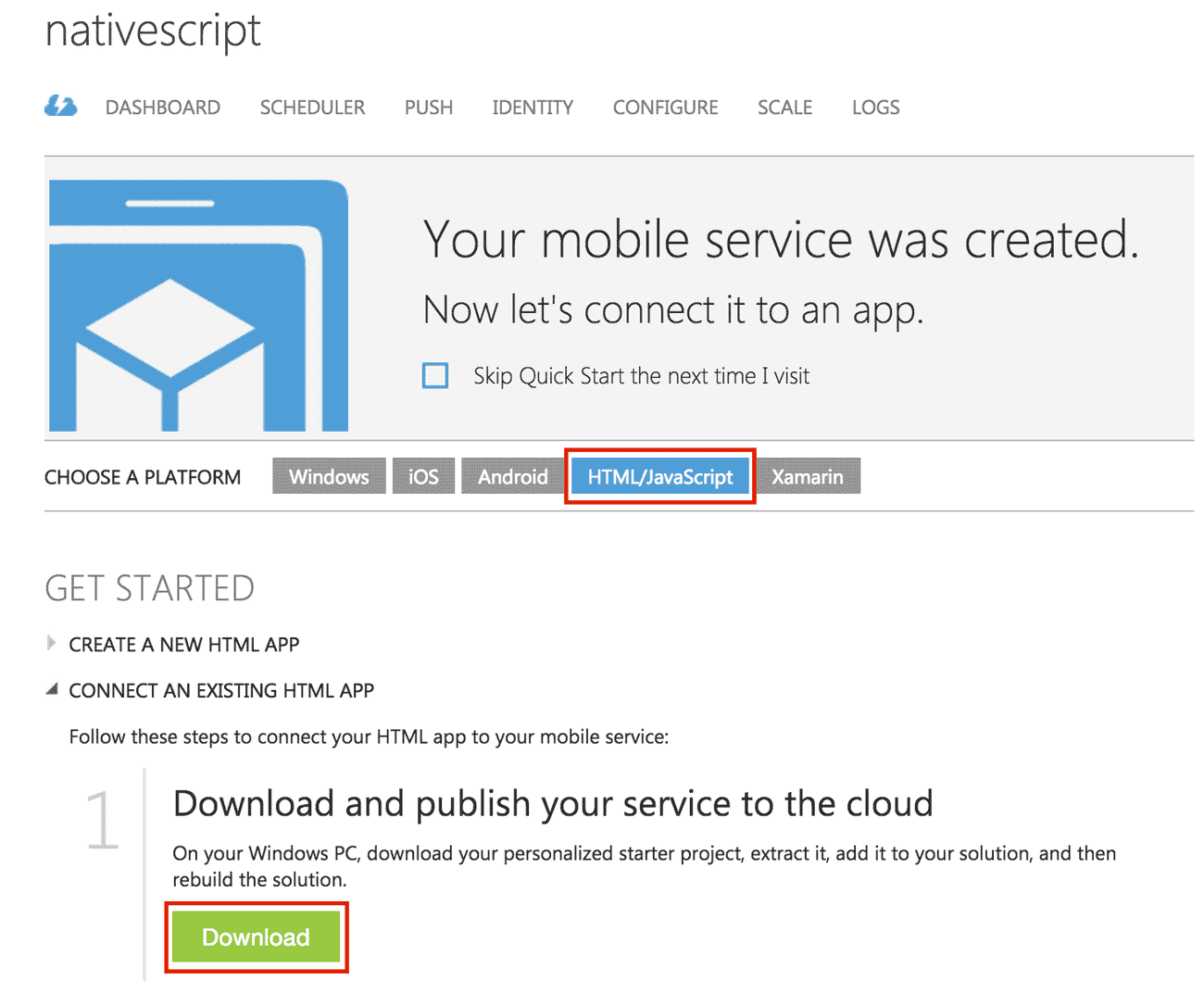This screenshot has width=1204, height=981.
Task: Choose the Xamarin platform
Action: click(808, 476)
